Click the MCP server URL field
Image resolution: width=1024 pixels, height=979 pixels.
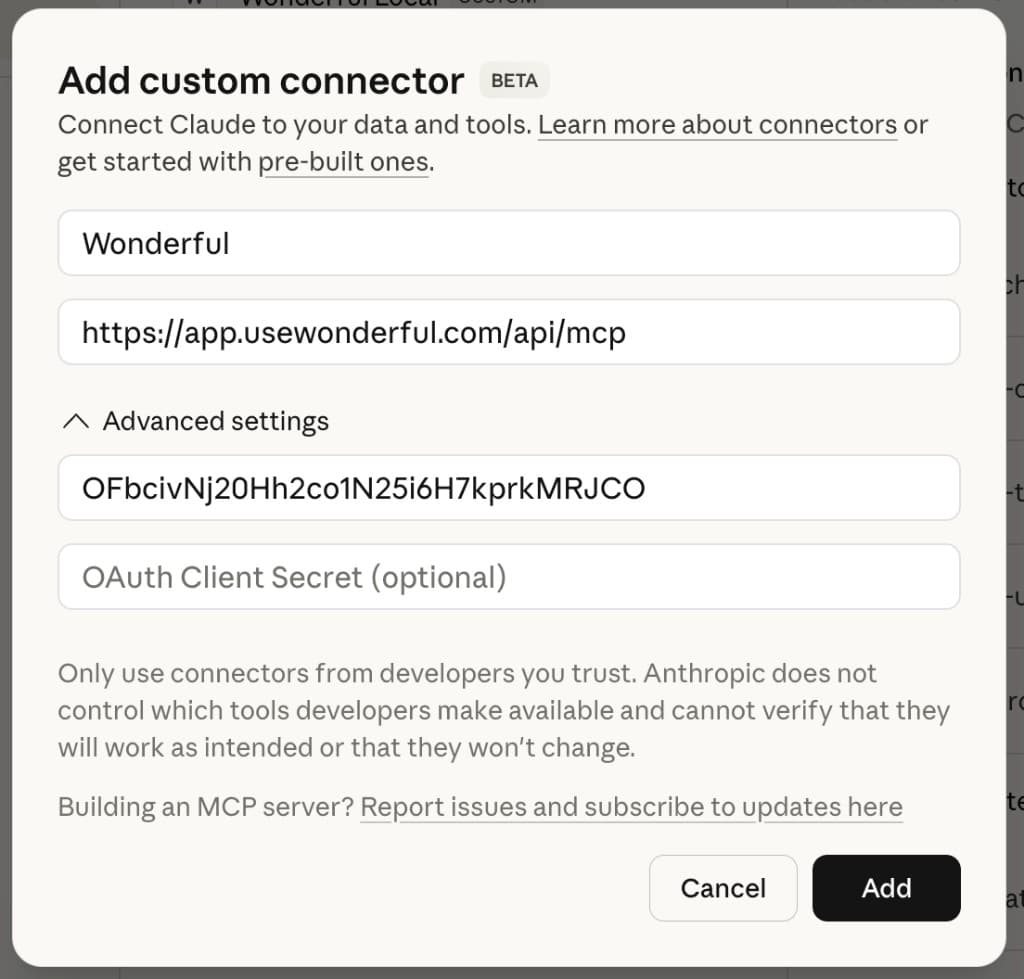(510, 332)
